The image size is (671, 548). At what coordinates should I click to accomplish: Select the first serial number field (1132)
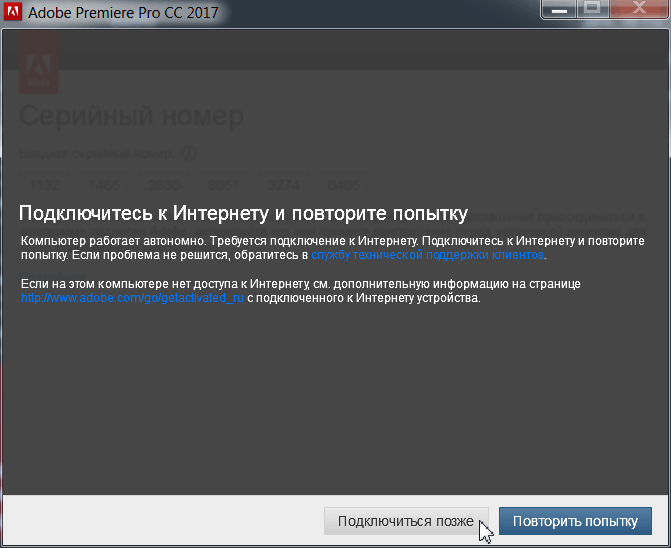(45, 185)
